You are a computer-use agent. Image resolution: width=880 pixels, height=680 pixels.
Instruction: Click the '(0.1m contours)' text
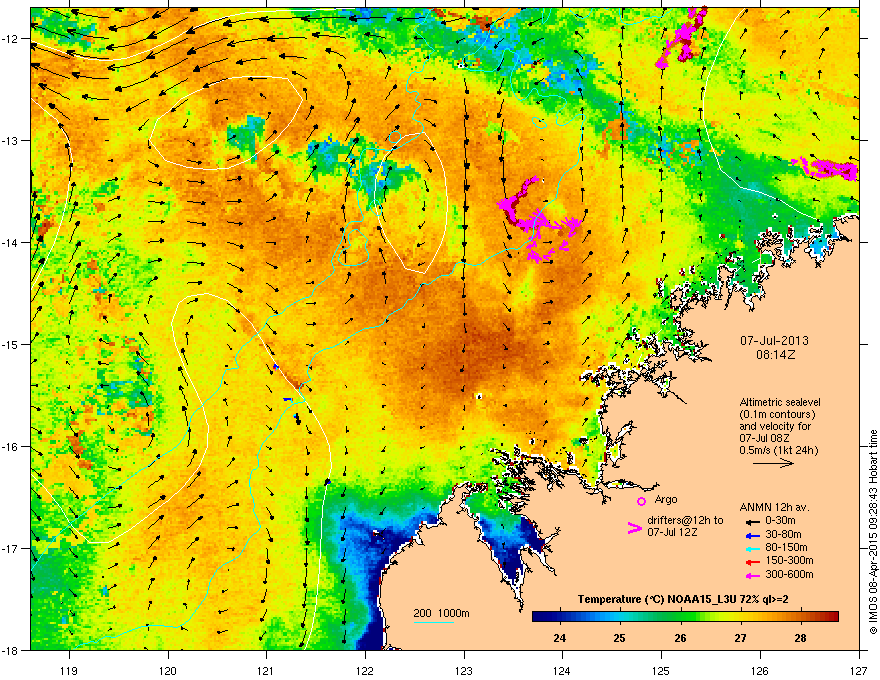pos(777,415)
